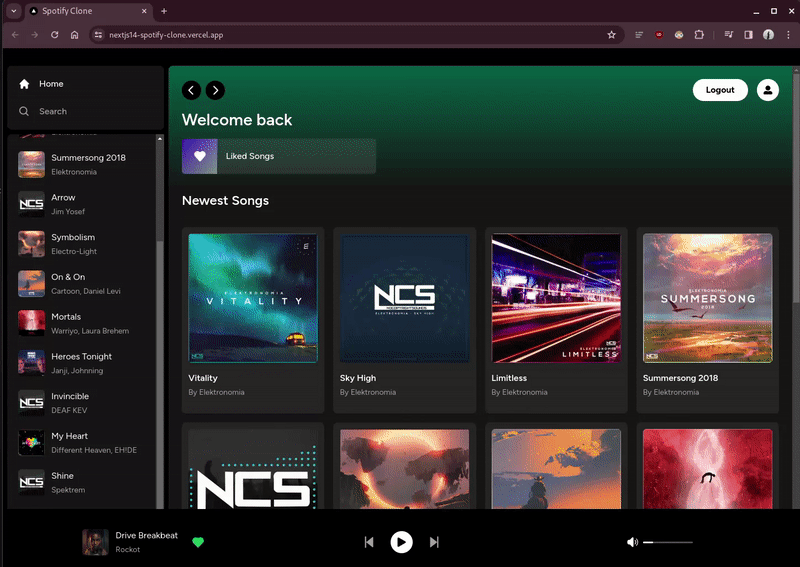Click the colorful round extension icon

coord(679,35)
